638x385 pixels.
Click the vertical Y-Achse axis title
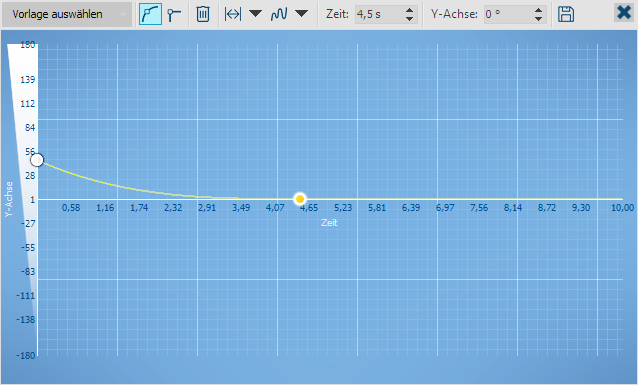[9, 199]
